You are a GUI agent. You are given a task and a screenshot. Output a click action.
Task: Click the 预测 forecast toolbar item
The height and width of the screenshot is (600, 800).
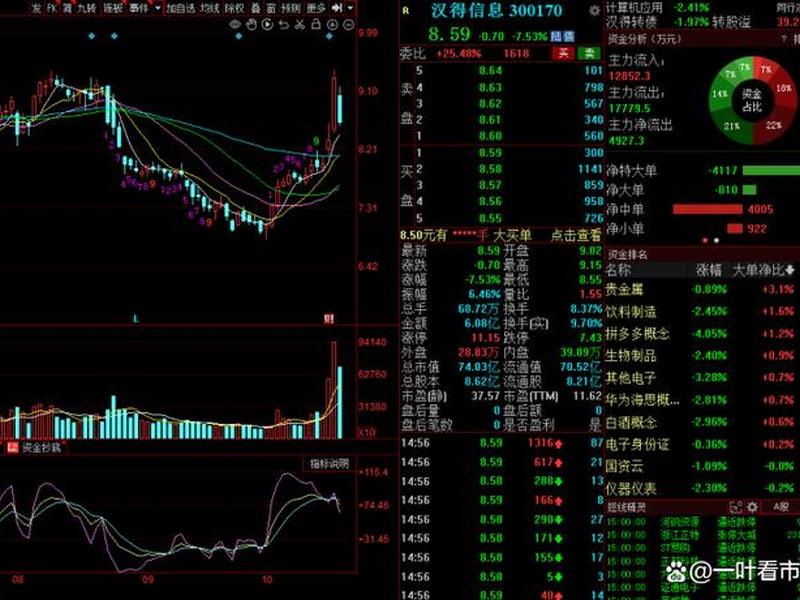(x=291, y=8)
